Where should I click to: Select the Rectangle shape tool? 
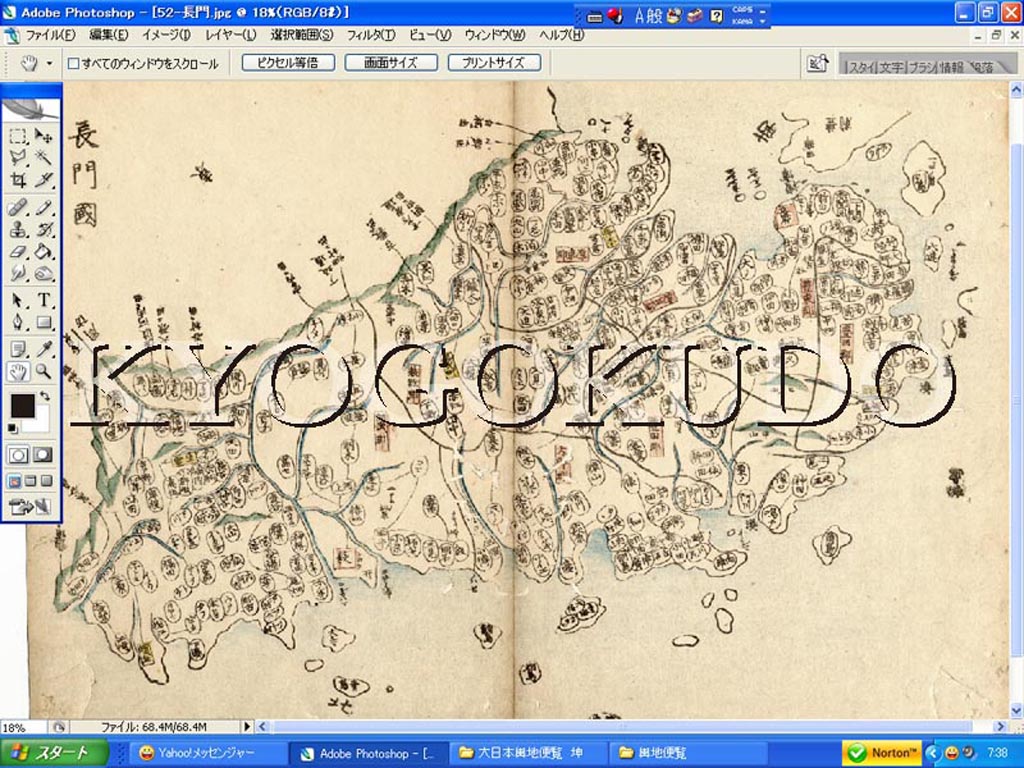(x=43, y=322)
